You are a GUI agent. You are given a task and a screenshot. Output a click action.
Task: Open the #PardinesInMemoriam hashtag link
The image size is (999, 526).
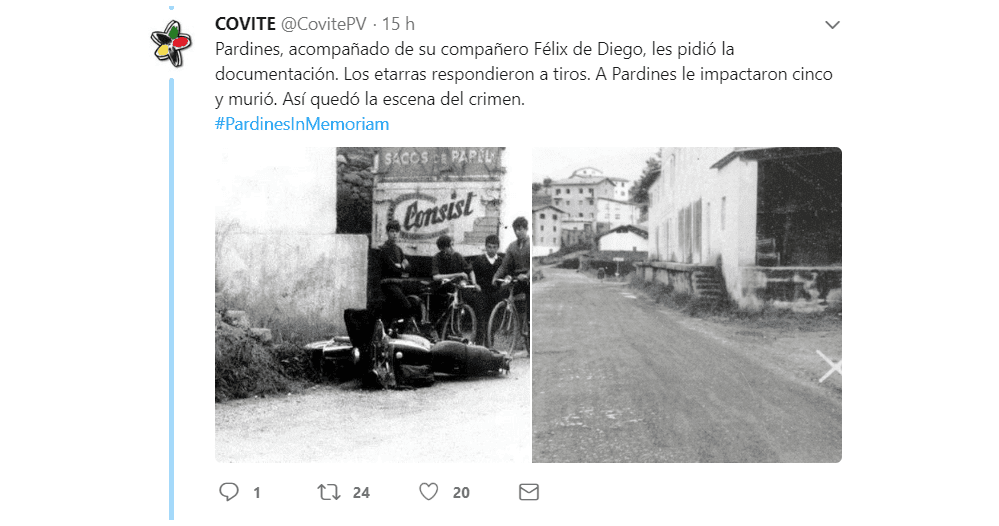302,124
